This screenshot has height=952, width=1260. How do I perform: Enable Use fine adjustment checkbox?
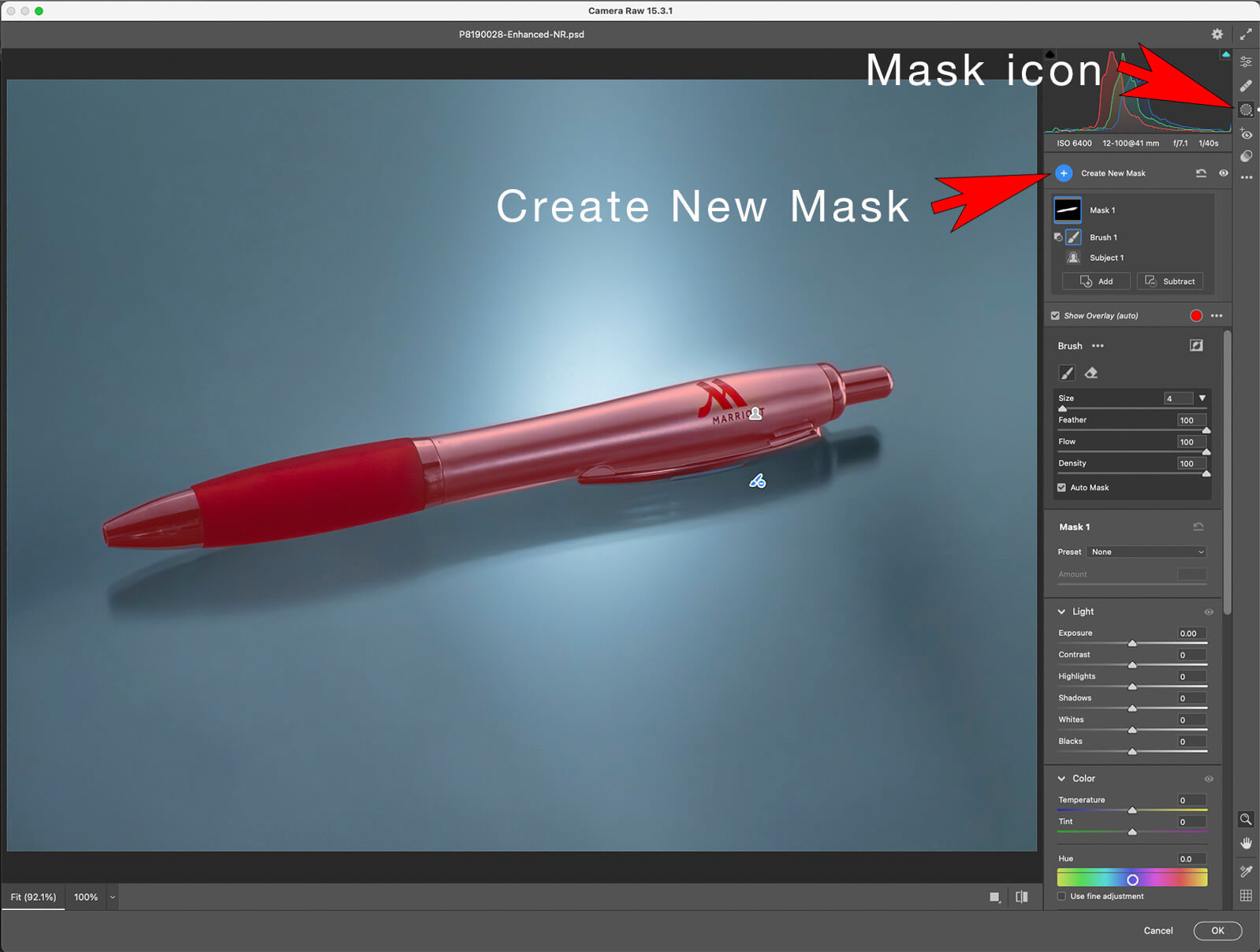[x=1061, y=896]
